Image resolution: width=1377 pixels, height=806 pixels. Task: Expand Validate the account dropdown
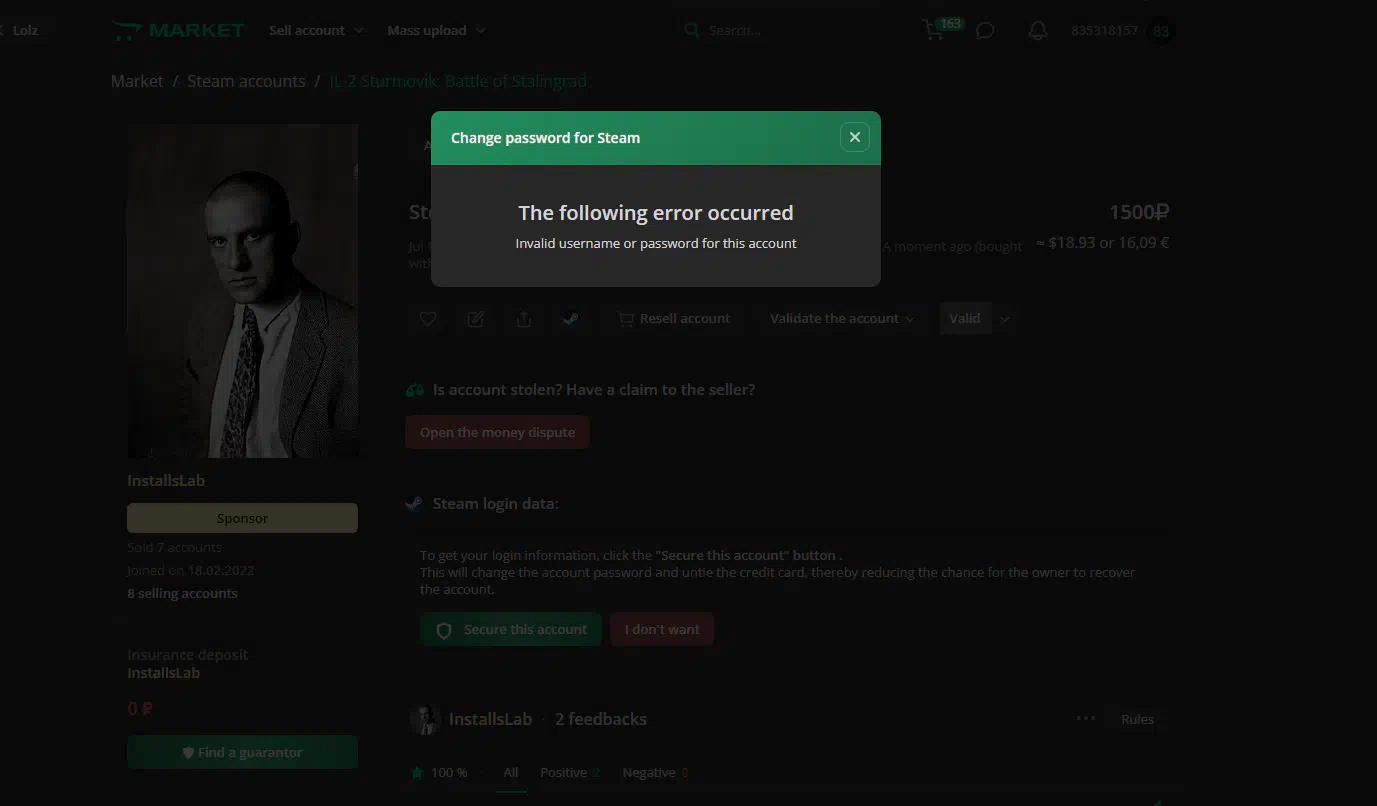(x=841, y=319)
